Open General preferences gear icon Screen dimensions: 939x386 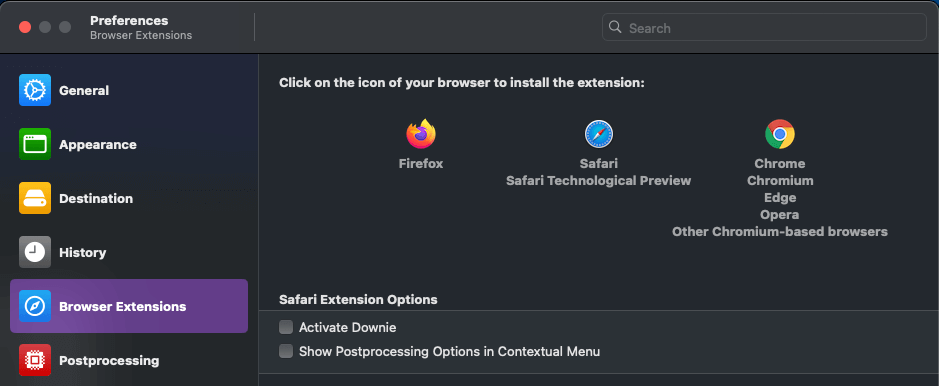coord(35,90)
